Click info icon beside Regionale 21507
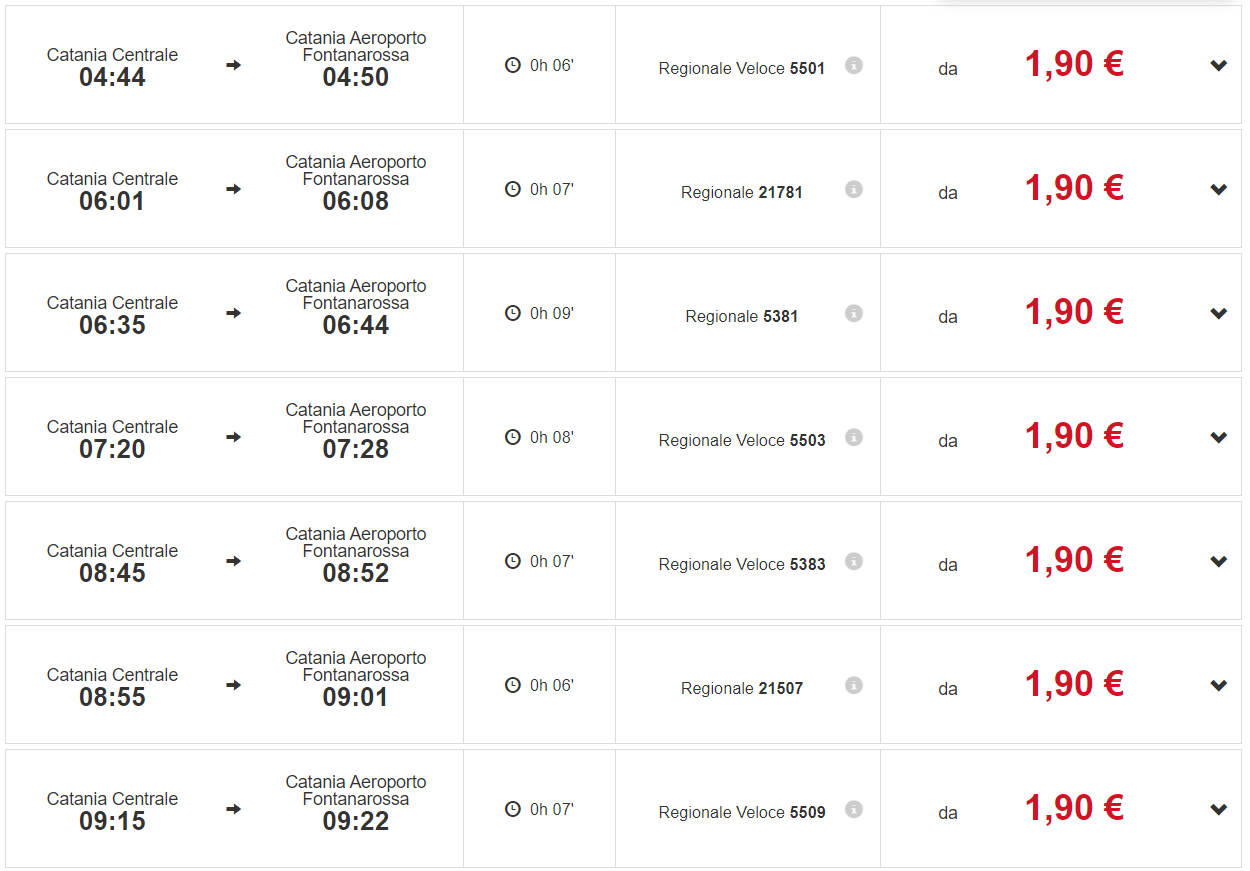The image size is (1250, 871). coord(853,685)
